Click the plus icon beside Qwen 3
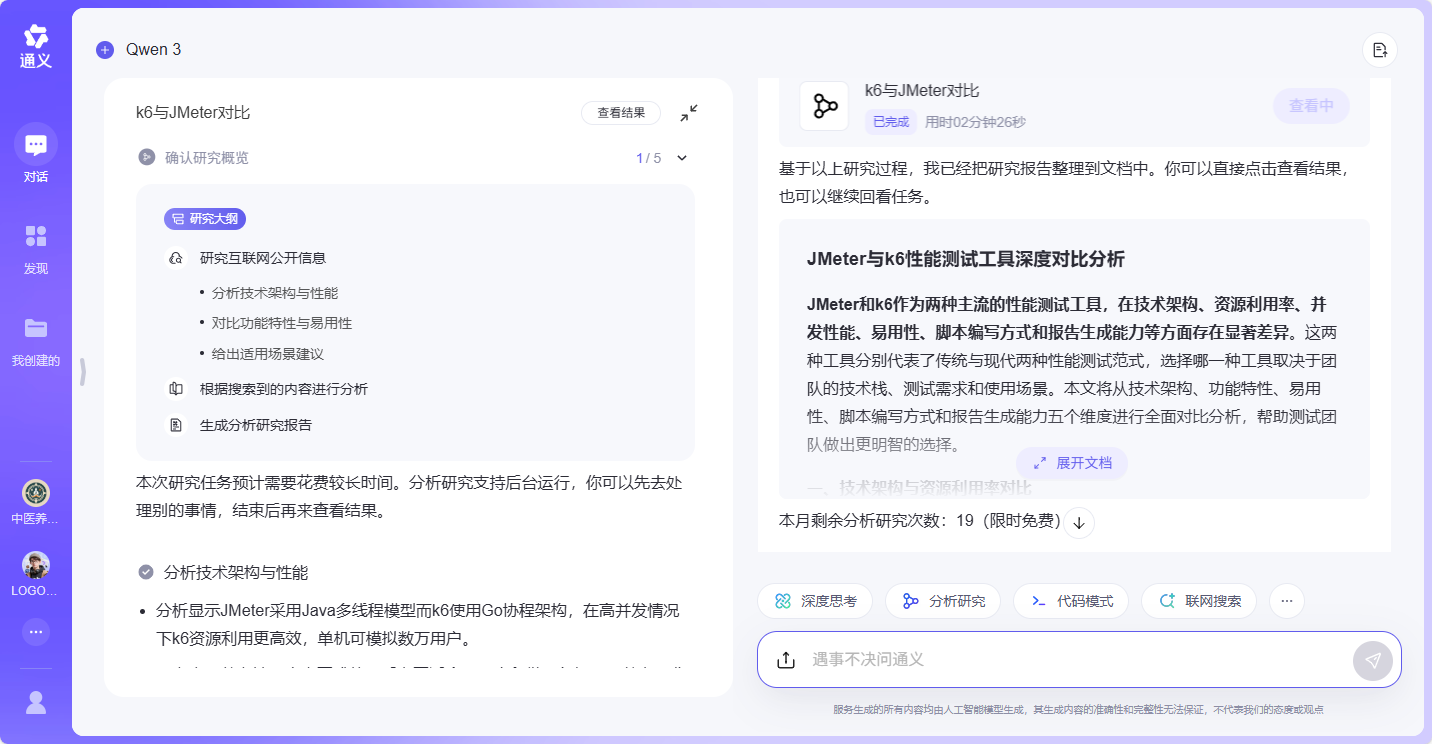This screenshot has width=1432, height=744. (x=105, y=50)
